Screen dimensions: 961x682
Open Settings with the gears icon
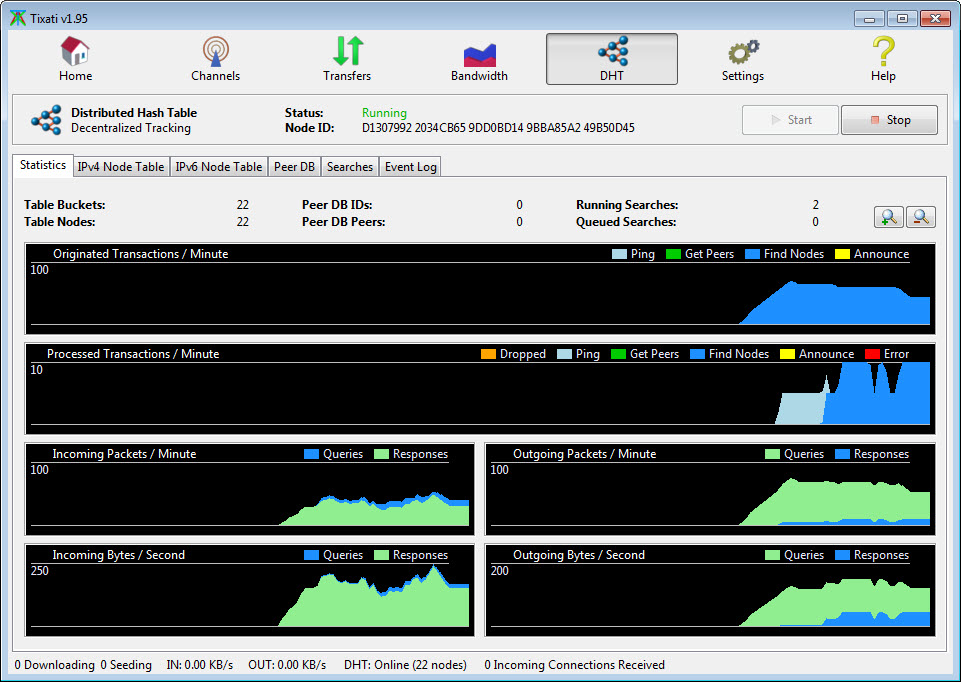[x=742, y=59]
